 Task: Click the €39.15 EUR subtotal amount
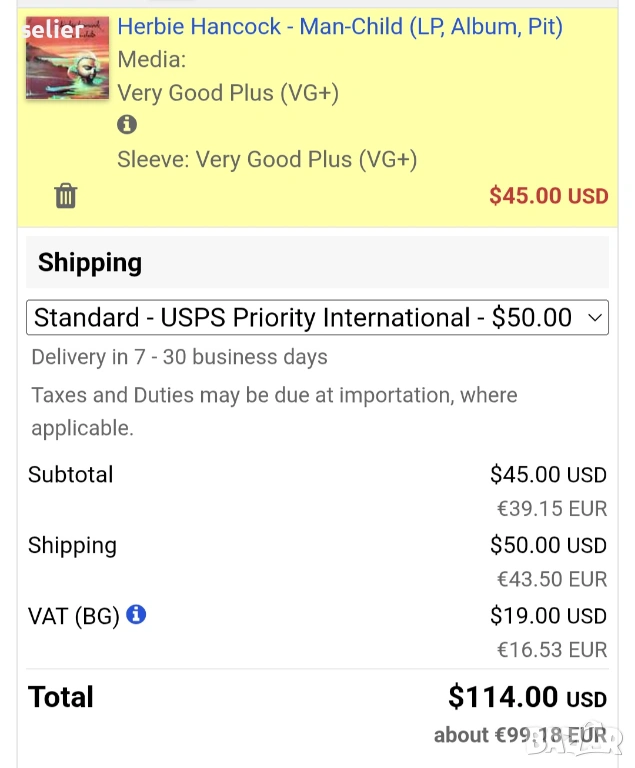(552, 508)
